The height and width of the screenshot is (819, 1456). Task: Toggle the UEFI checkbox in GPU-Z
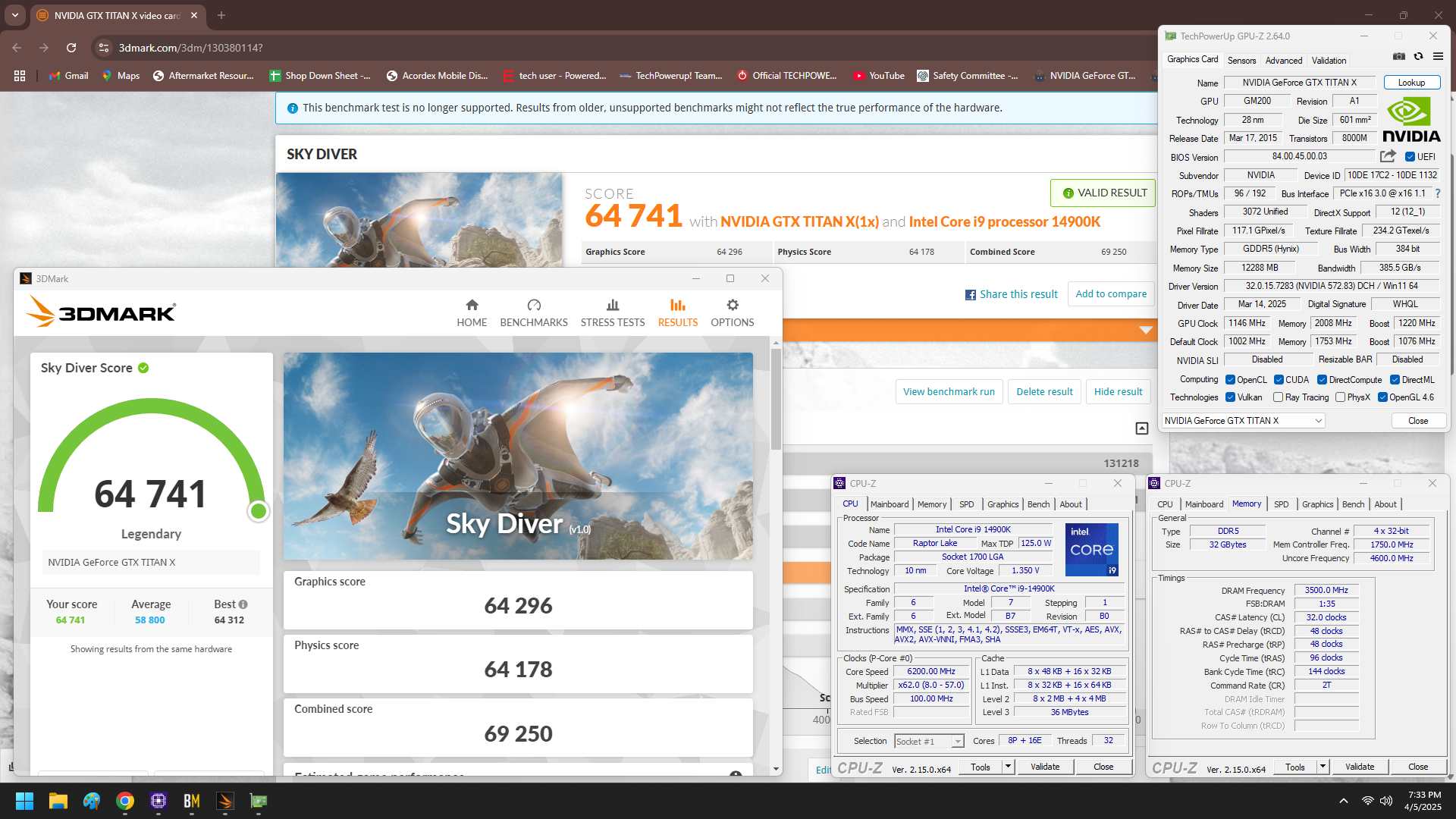tap(1410, 157)
